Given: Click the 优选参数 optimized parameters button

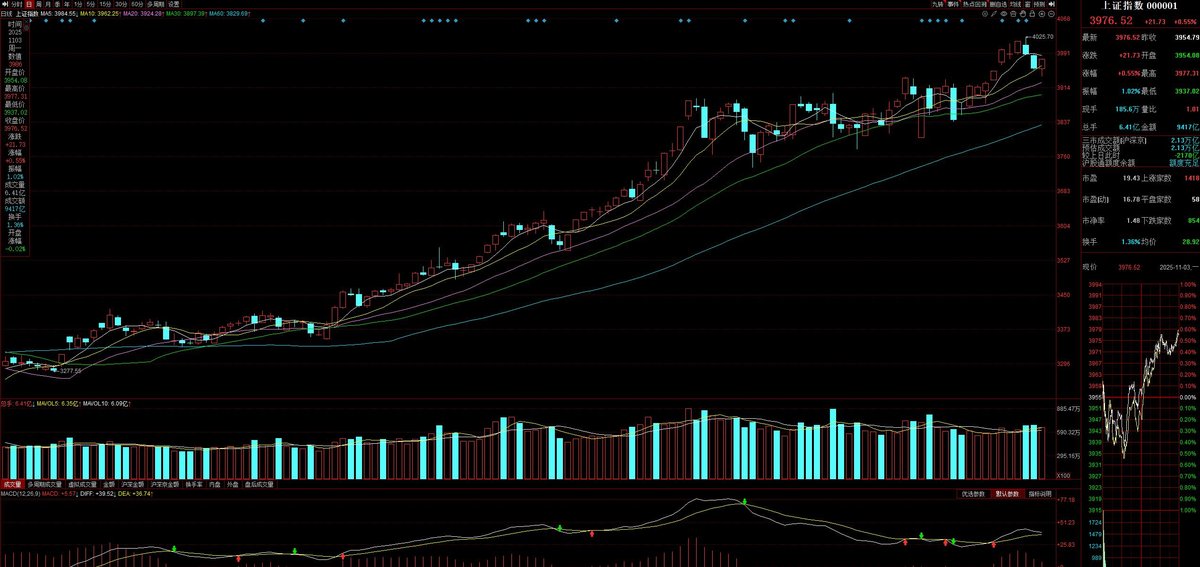Looking at the screenshot, I should pyautogui.click(x=973, y=494).
